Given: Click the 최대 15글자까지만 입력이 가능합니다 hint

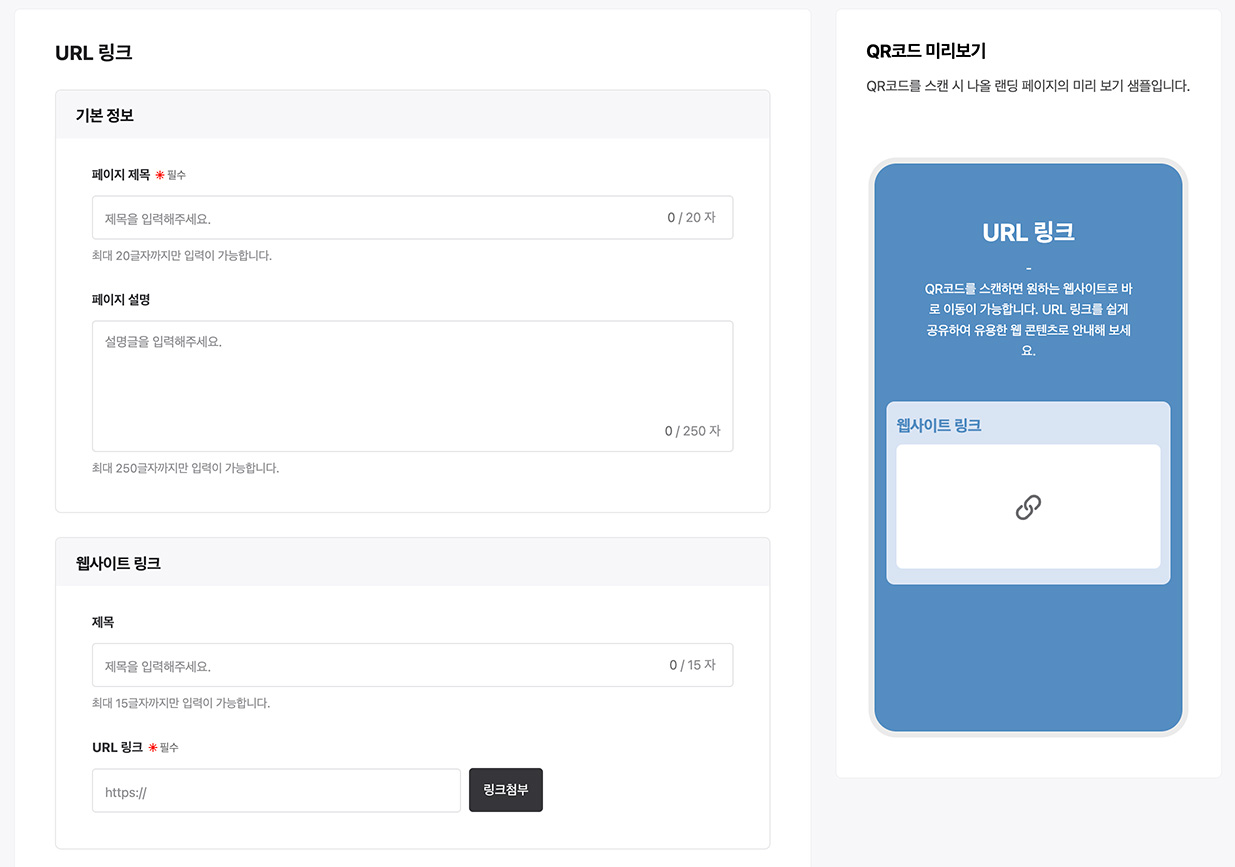Looking at the screenshot, I should pyautogui.click(x=181, y=703).
